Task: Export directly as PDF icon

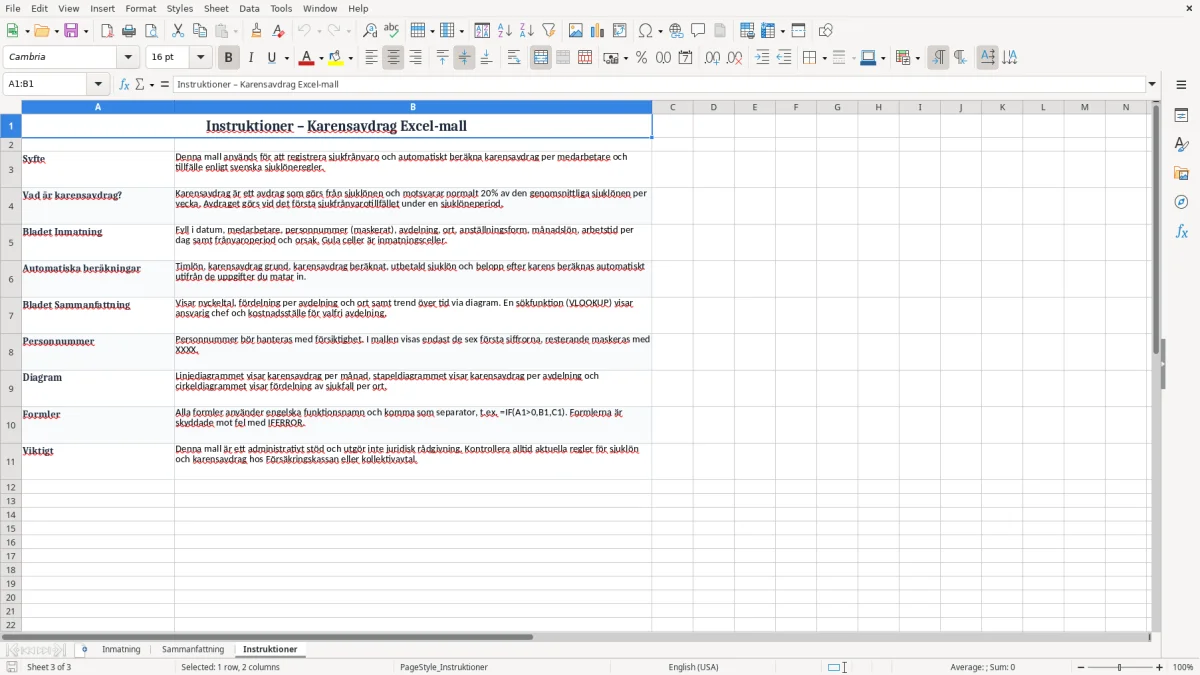Action: pyautogui.click(x=107, y=31)
